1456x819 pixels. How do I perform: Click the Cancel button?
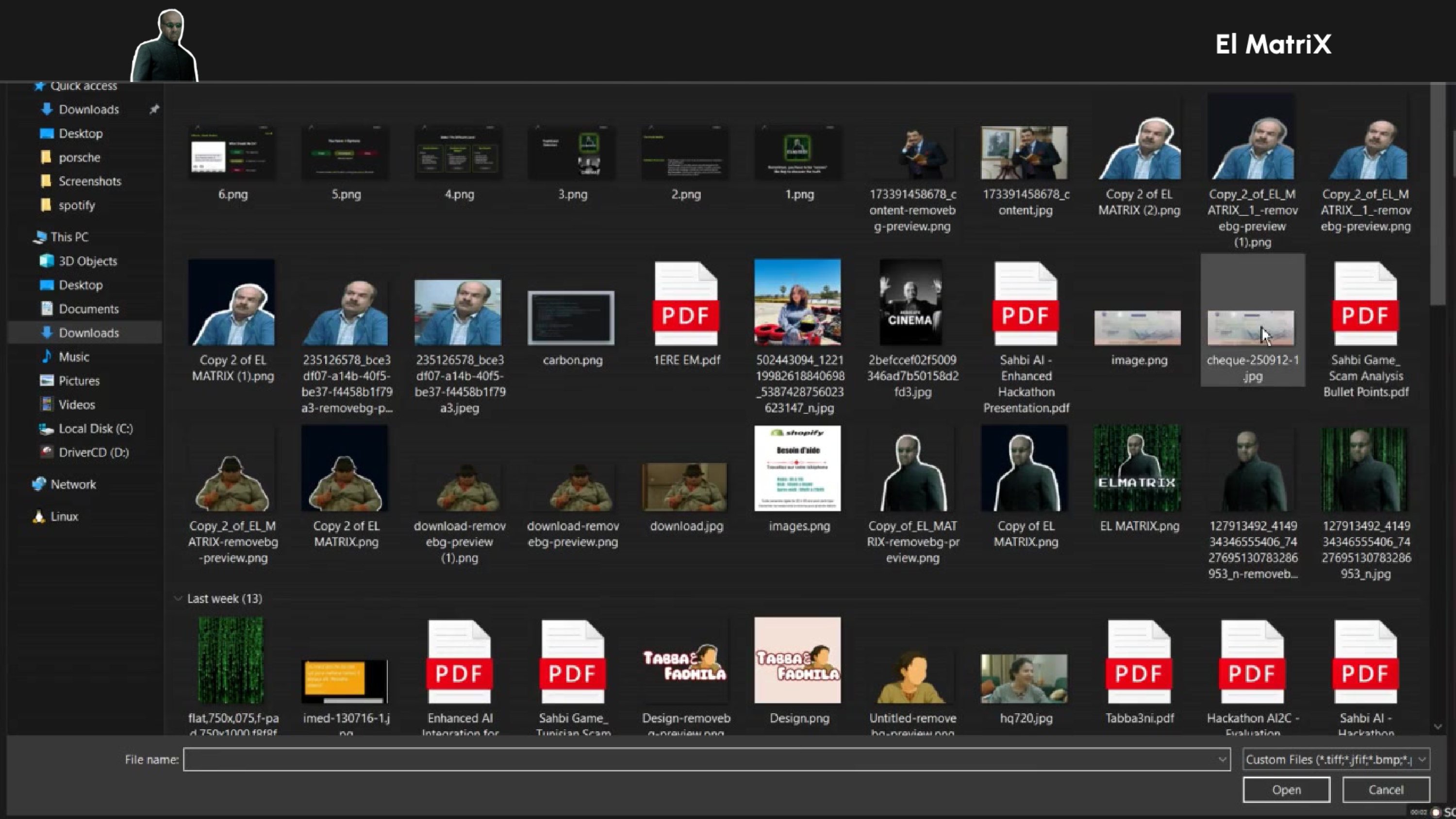(x=1385, y=789)
